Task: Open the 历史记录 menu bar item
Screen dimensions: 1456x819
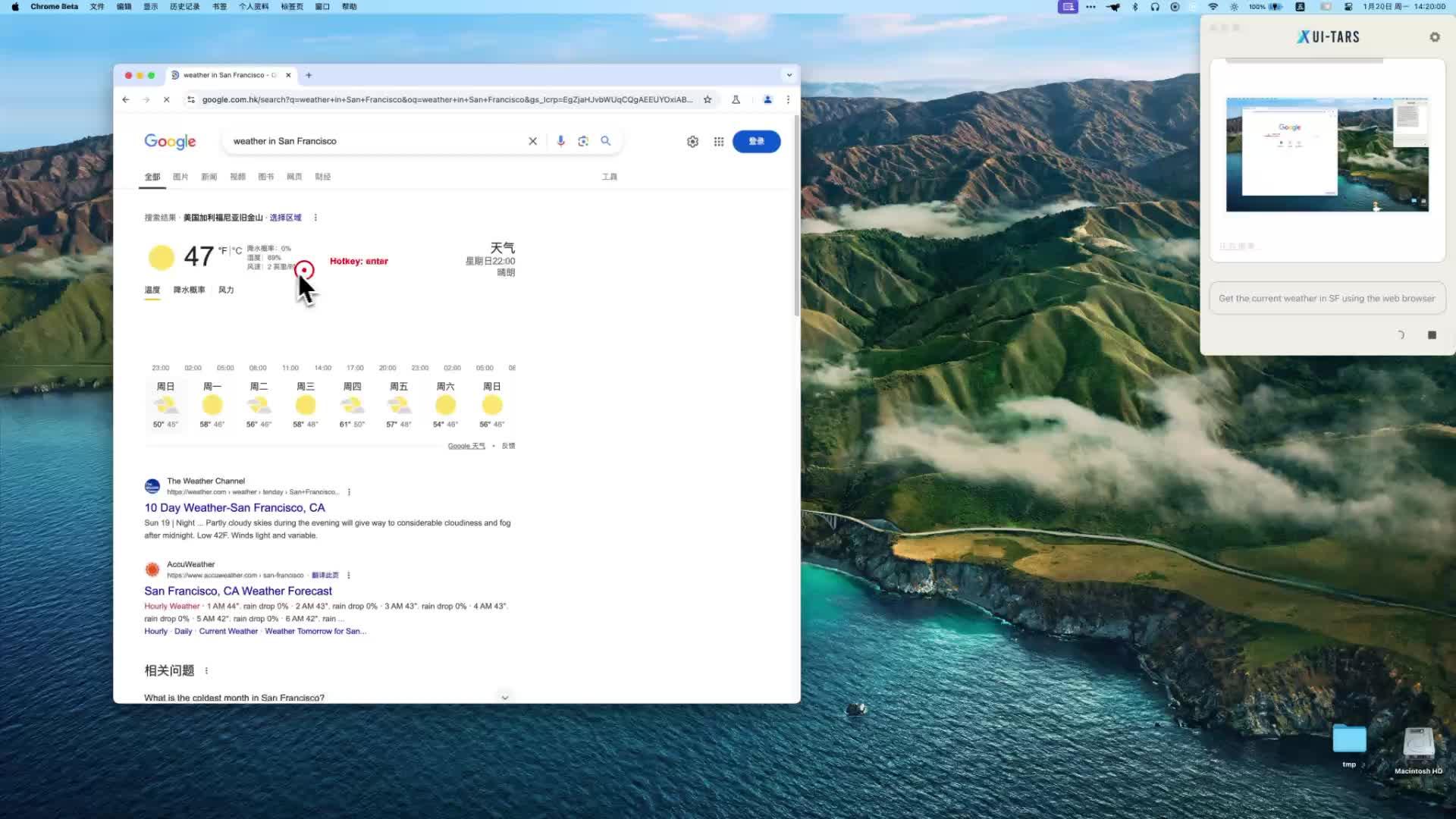Action: point(184,6)
